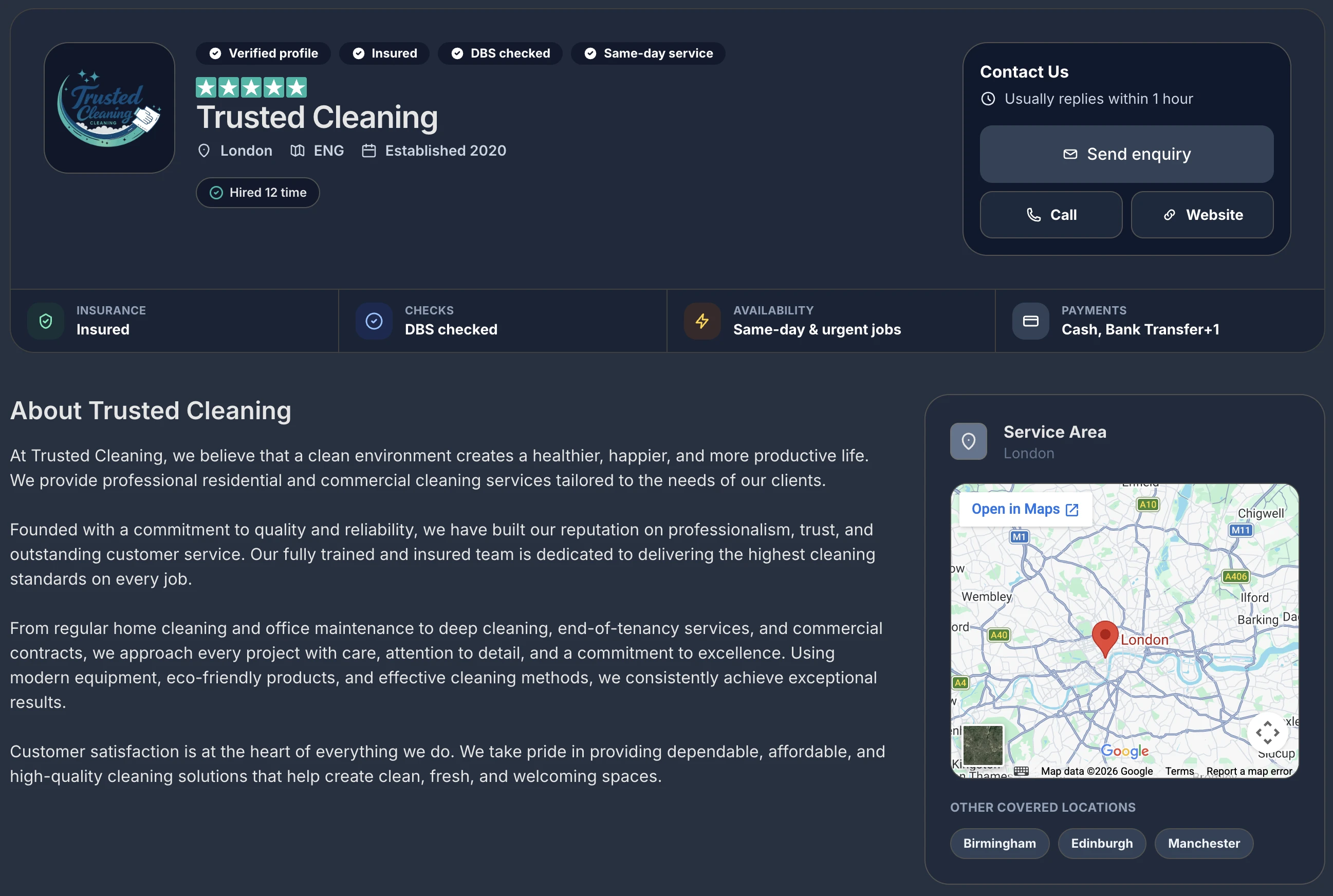
Task: Click the Insured badge at top
Action: (384, 53)
